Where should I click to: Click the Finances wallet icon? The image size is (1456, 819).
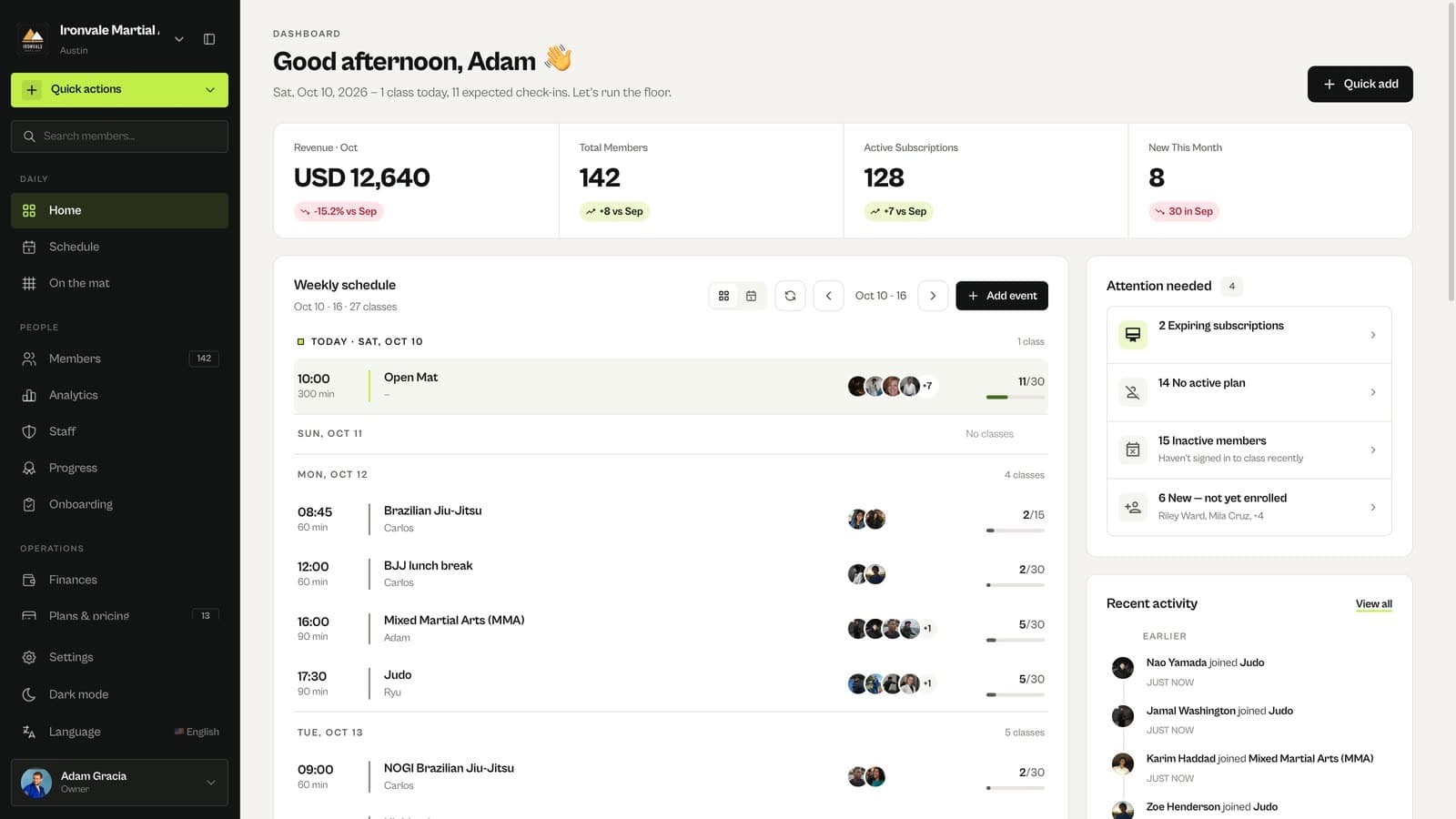[29, 580]
